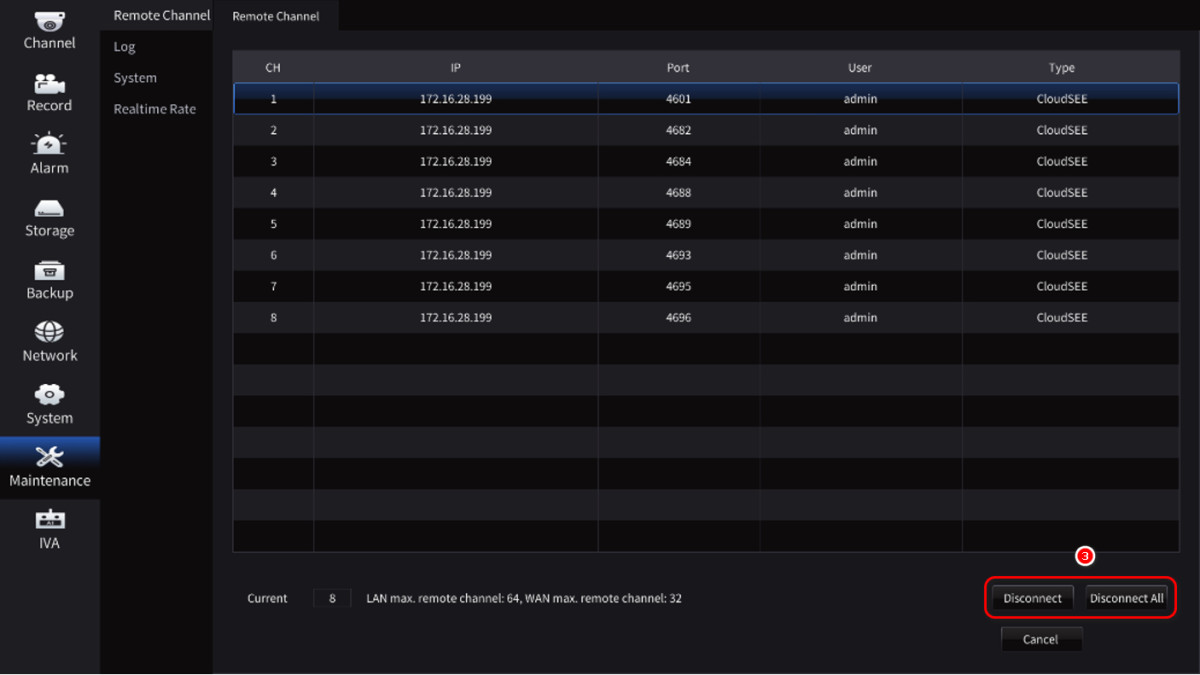Click the Cancel button
Viewport: 1200px width, 675px height.
(x=1040, y=639)
